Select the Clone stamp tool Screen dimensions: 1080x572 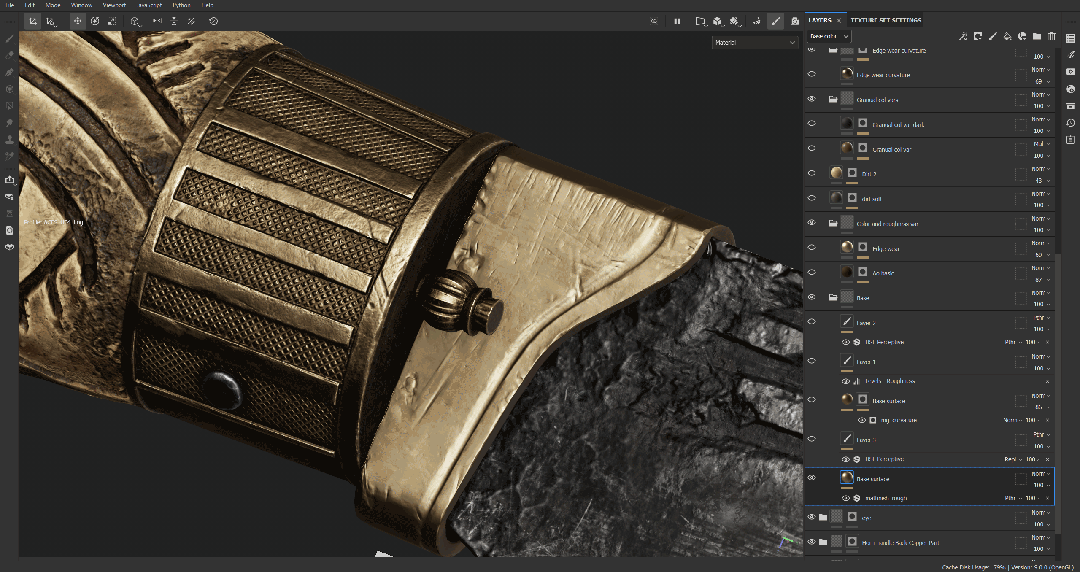tap(10, 139)
